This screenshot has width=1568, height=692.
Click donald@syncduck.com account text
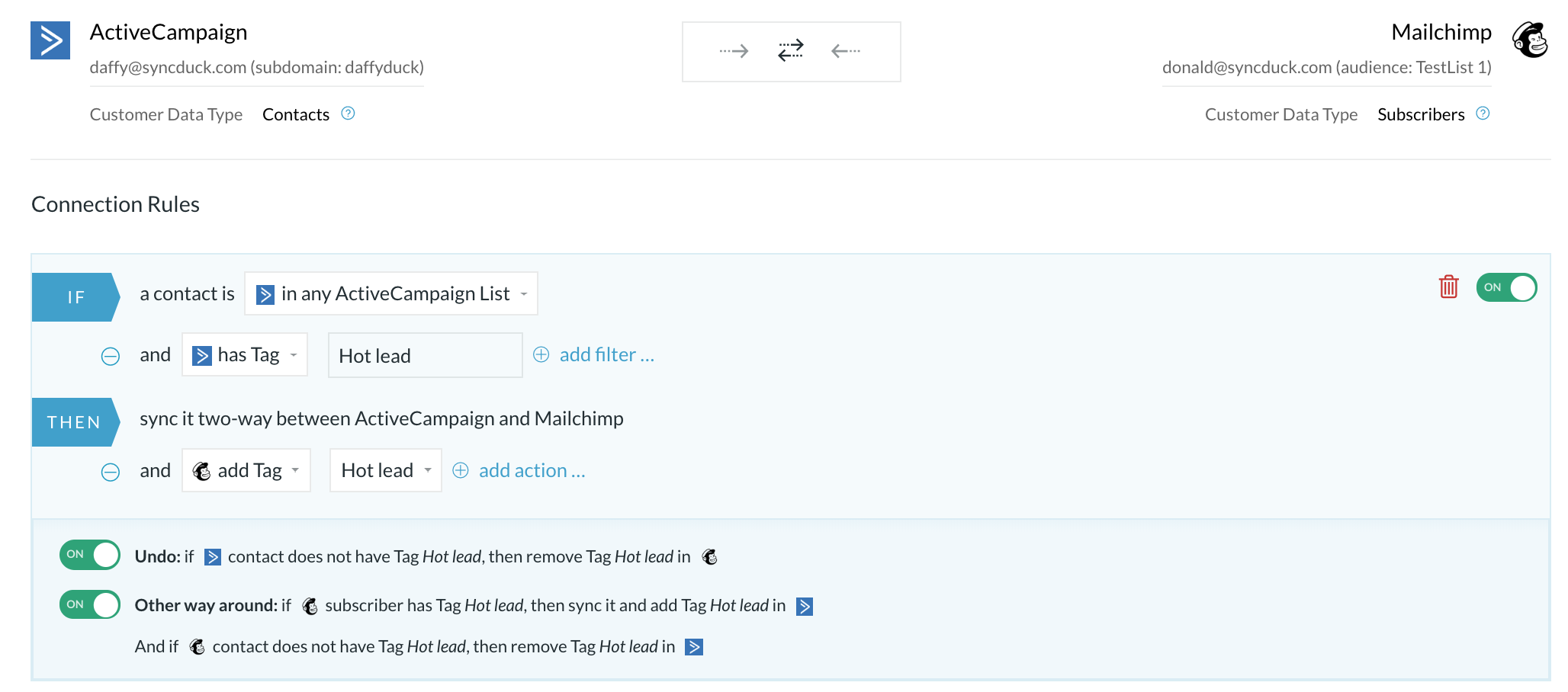tap(1327, 67)
